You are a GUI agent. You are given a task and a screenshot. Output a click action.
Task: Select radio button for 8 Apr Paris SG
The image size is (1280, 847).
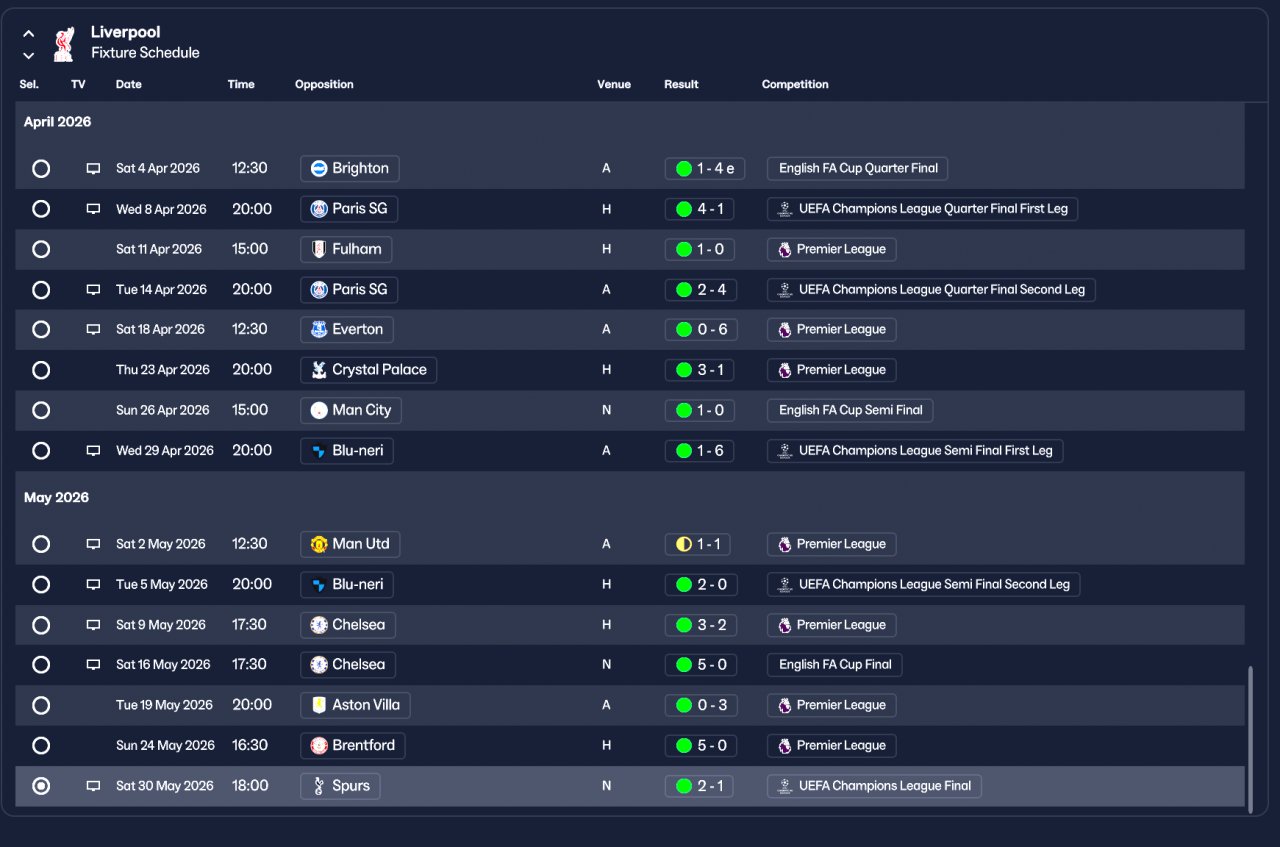point(41,209)
